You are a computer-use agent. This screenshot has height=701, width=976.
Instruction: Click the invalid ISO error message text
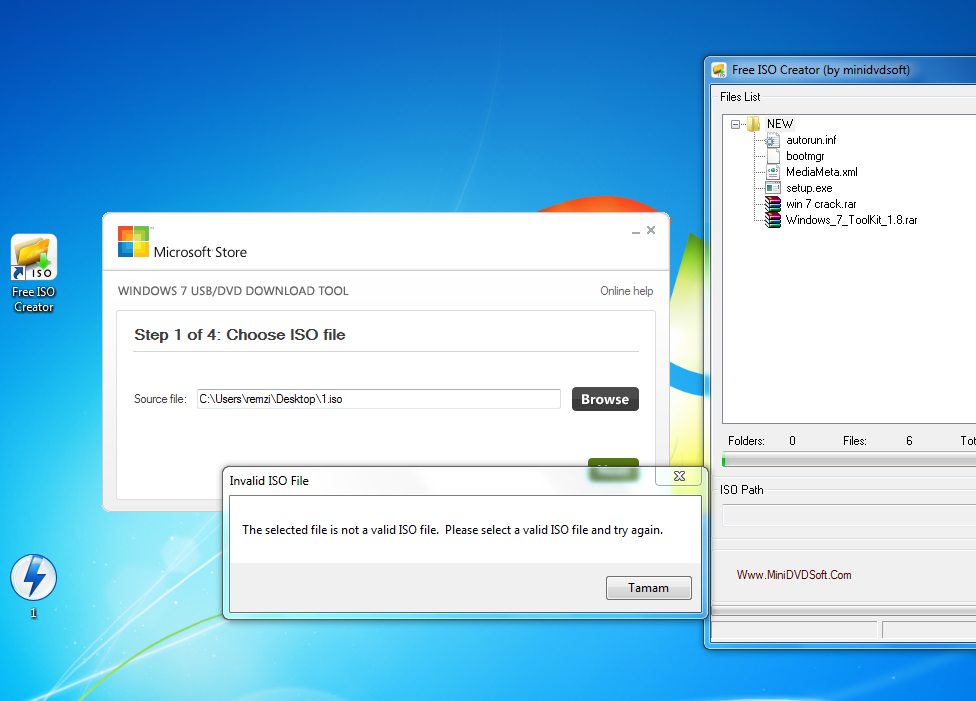pos(453,530)
